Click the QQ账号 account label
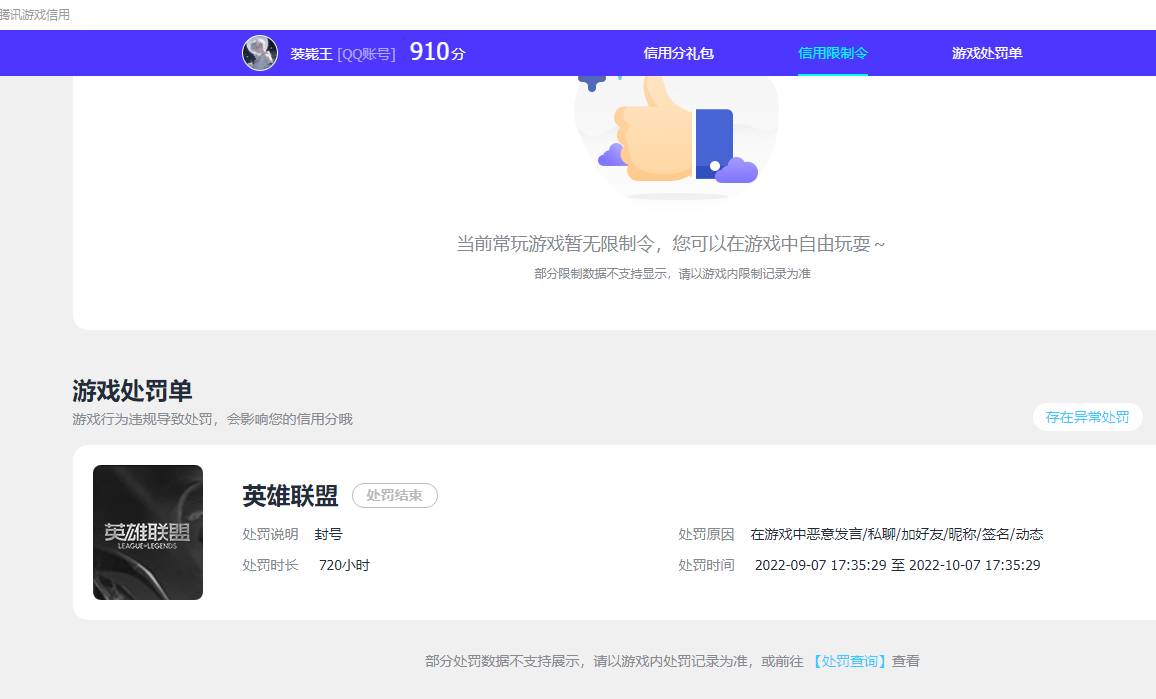The width and height of the screenshot is (1156, 699). (x=365, y=53)
